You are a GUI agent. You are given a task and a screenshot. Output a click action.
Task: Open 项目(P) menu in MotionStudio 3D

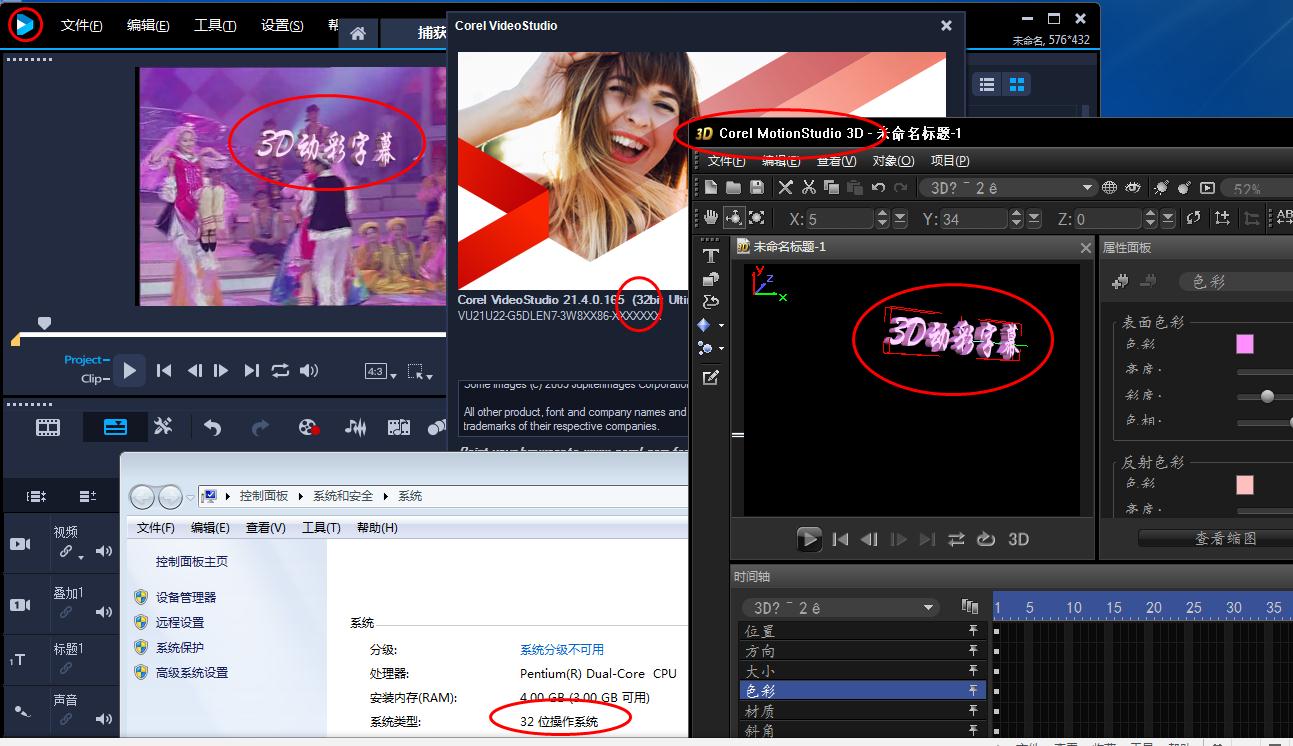coord(949,160)
